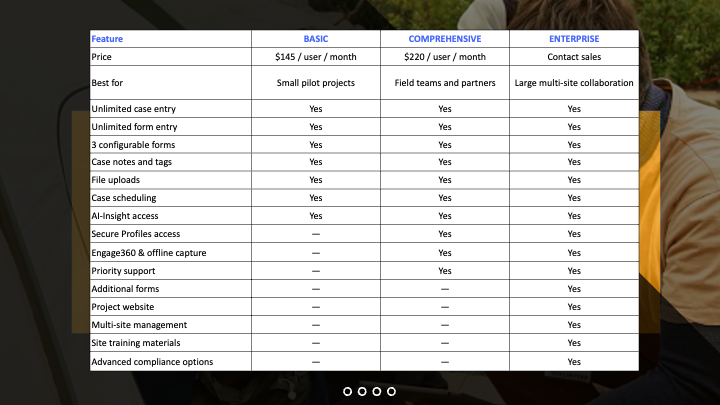Select the fourth carousel dot indicator
This screenshot has width=720, height=405.
pos(391,391)
